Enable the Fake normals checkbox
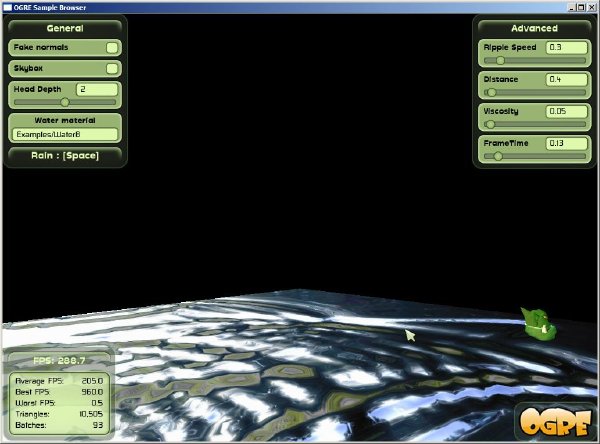 pyautogui.click(x=112, y=47)
